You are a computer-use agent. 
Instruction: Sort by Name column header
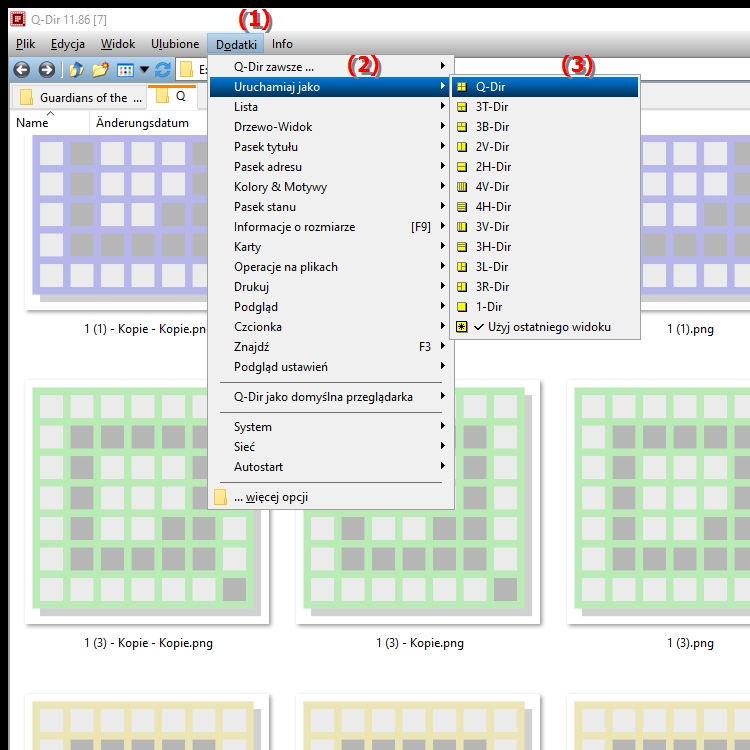(50, 123)
